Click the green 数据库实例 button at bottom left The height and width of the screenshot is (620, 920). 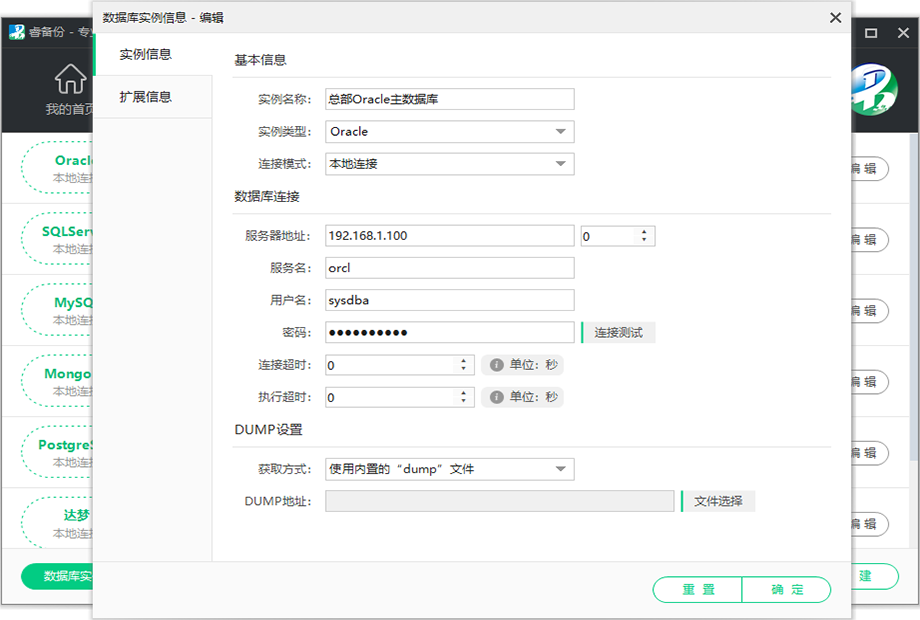click(58, 577)
